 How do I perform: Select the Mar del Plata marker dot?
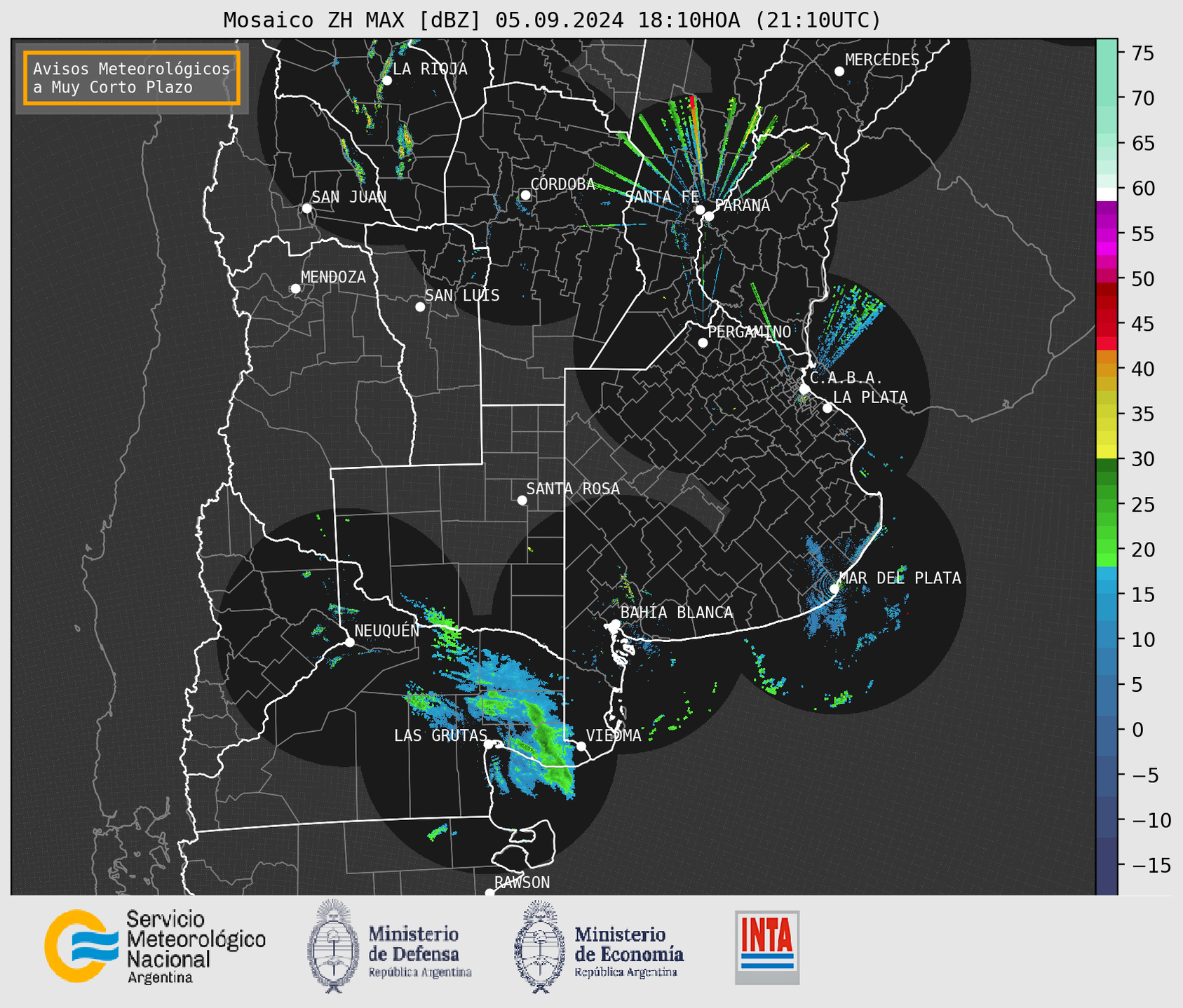(x=834, y=589)
